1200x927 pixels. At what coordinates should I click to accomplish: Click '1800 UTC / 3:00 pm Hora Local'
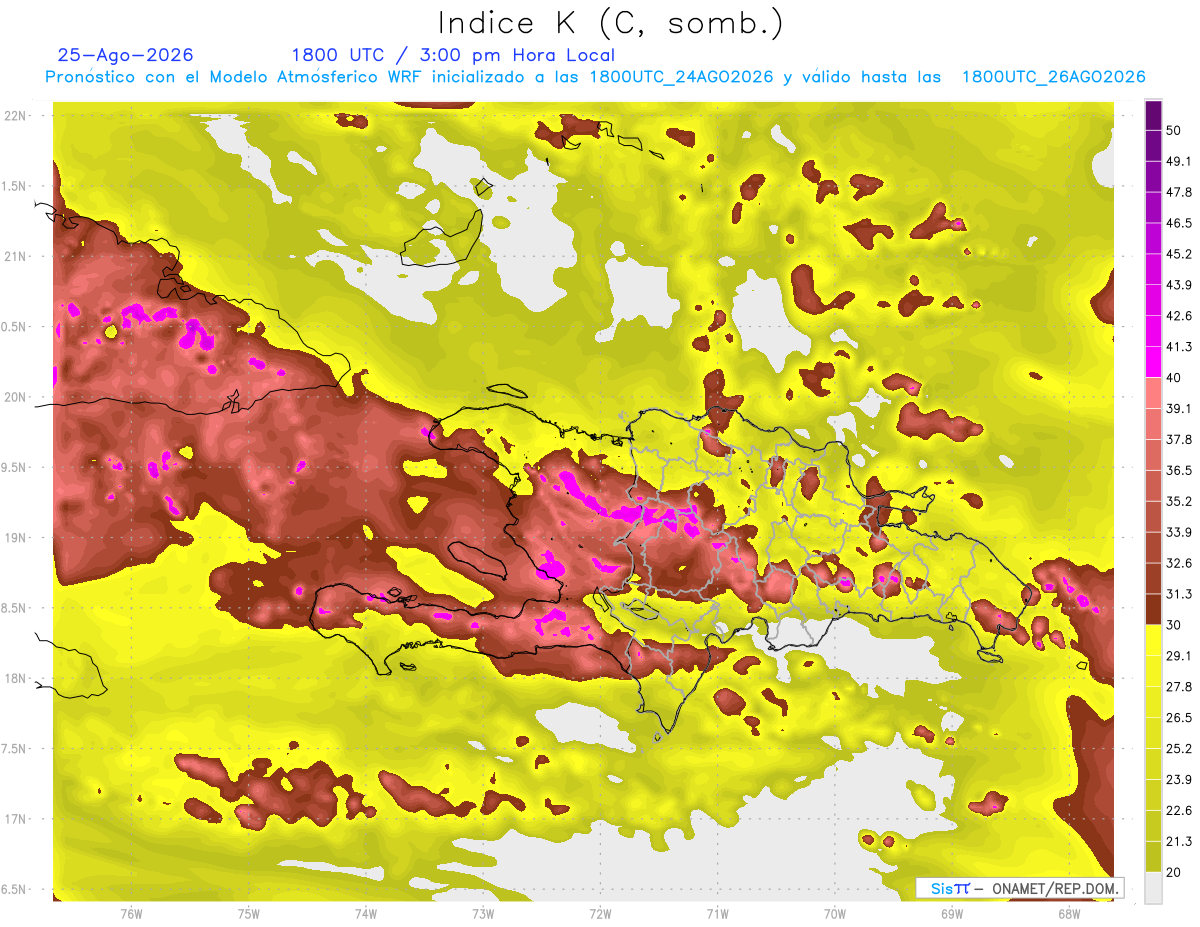[453, 55]
